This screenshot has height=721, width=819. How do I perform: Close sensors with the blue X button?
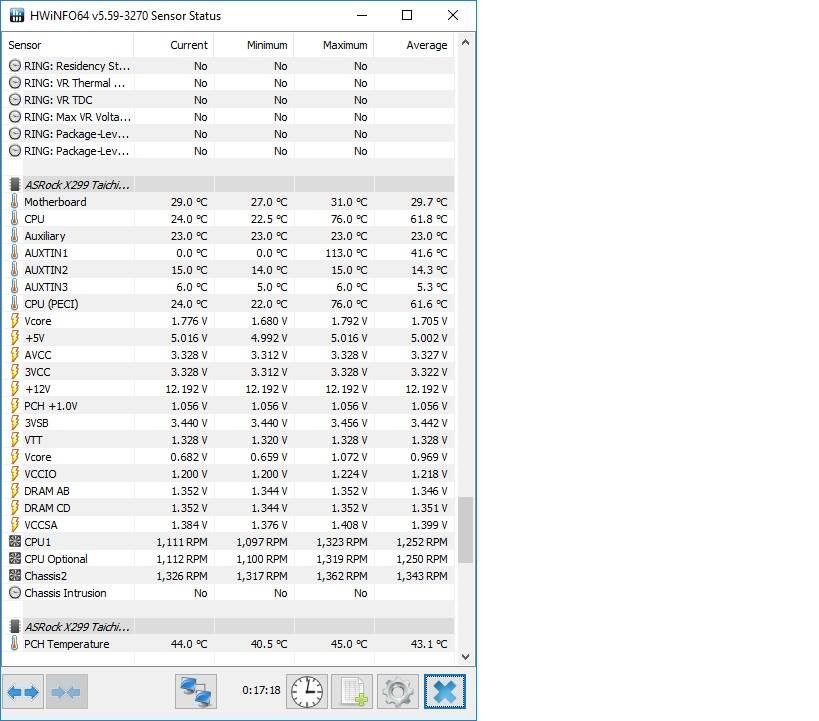[x=444, y=692]
